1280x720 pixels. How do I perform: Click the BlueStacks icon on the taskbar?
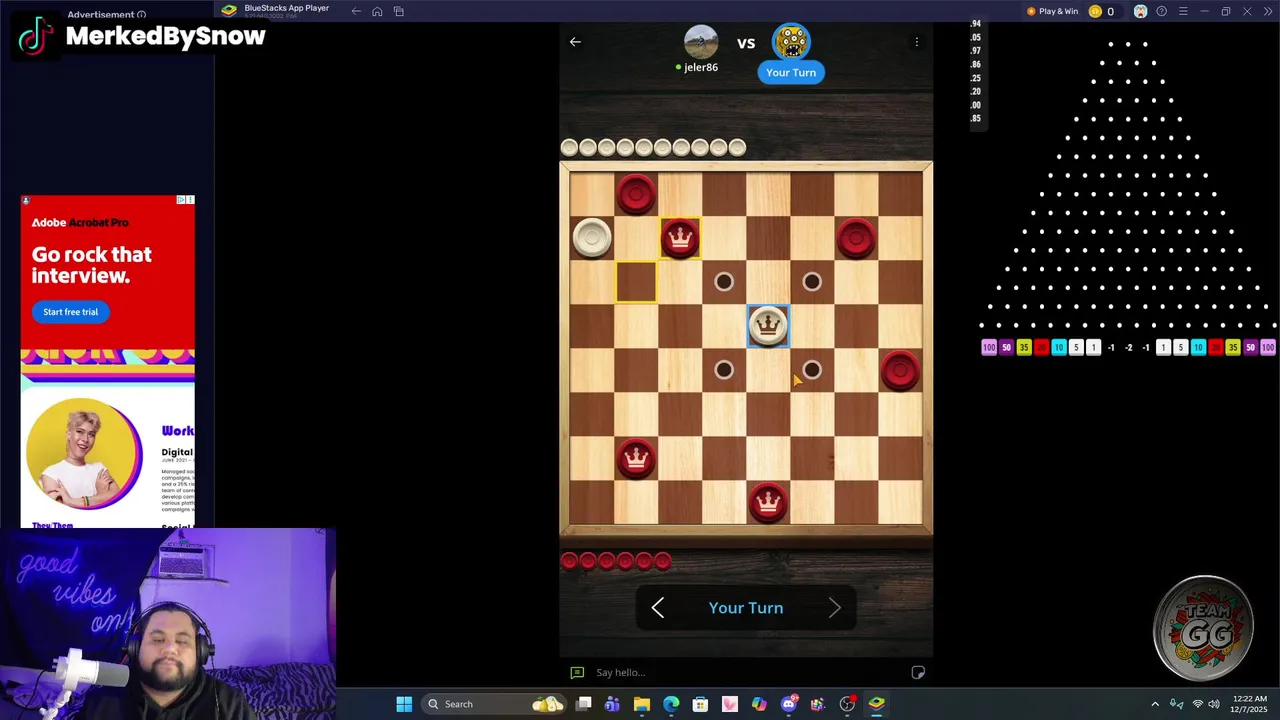[877, 704]
